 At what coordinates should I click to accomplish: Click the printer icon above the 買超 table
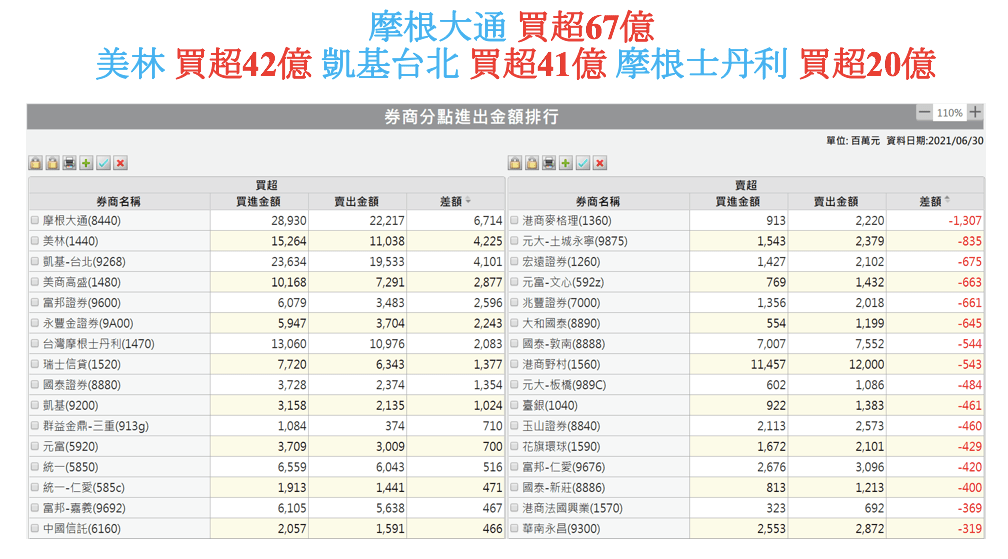point(69,163)
